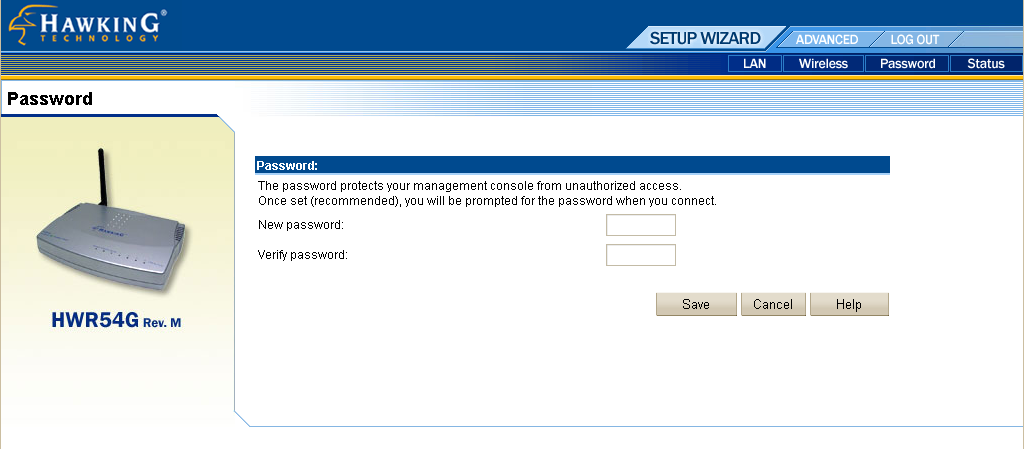Click the Password page heading

point(50,99)
